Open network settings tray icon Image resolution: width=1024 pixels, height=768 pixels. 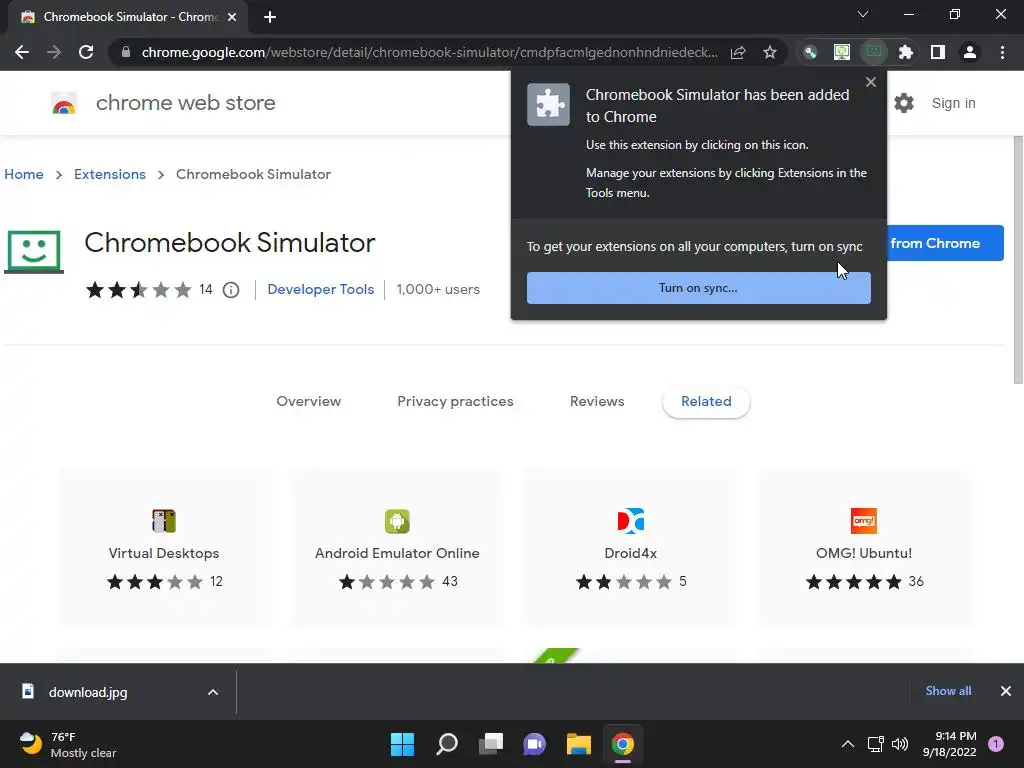[875, 744]
